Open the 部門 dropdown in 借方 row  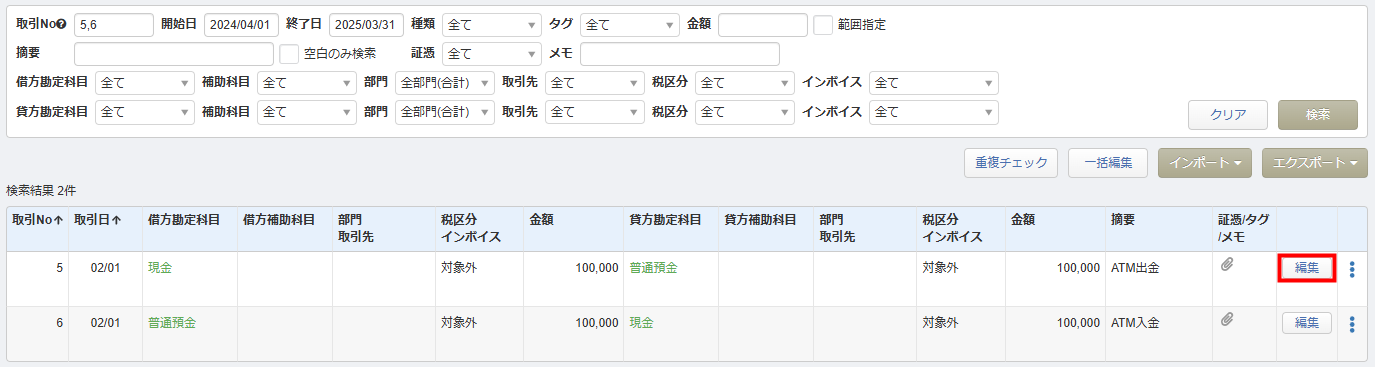(x=445, y=83)
